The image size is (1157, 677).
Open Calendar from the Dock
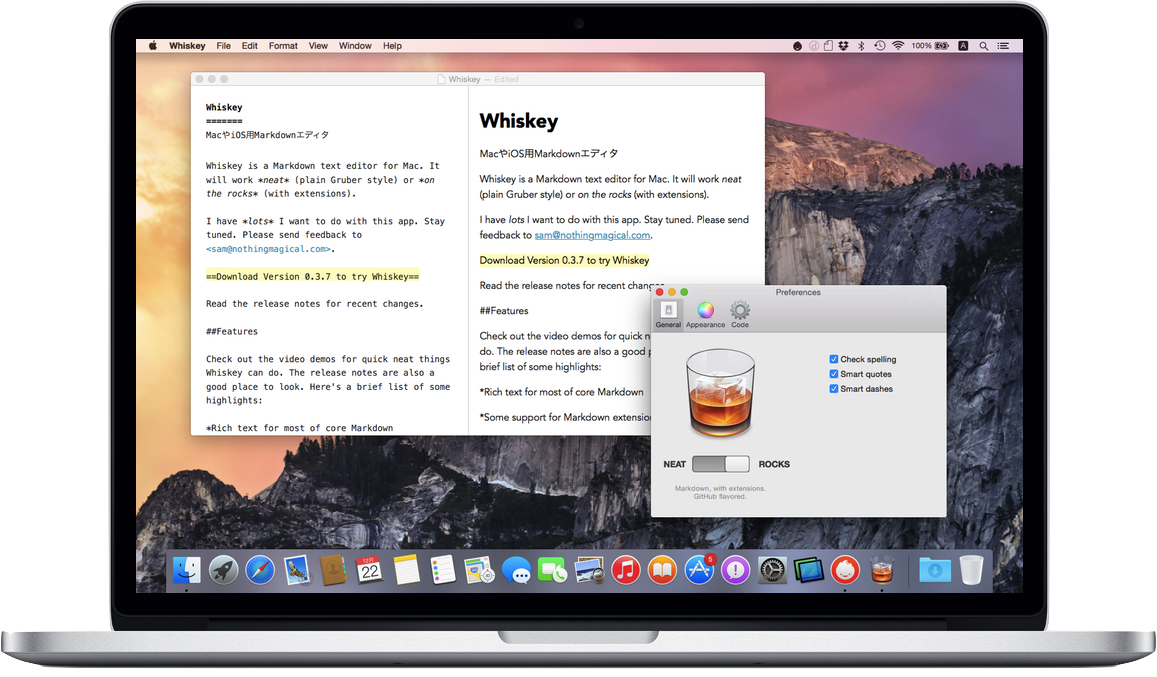coord(370,570)
